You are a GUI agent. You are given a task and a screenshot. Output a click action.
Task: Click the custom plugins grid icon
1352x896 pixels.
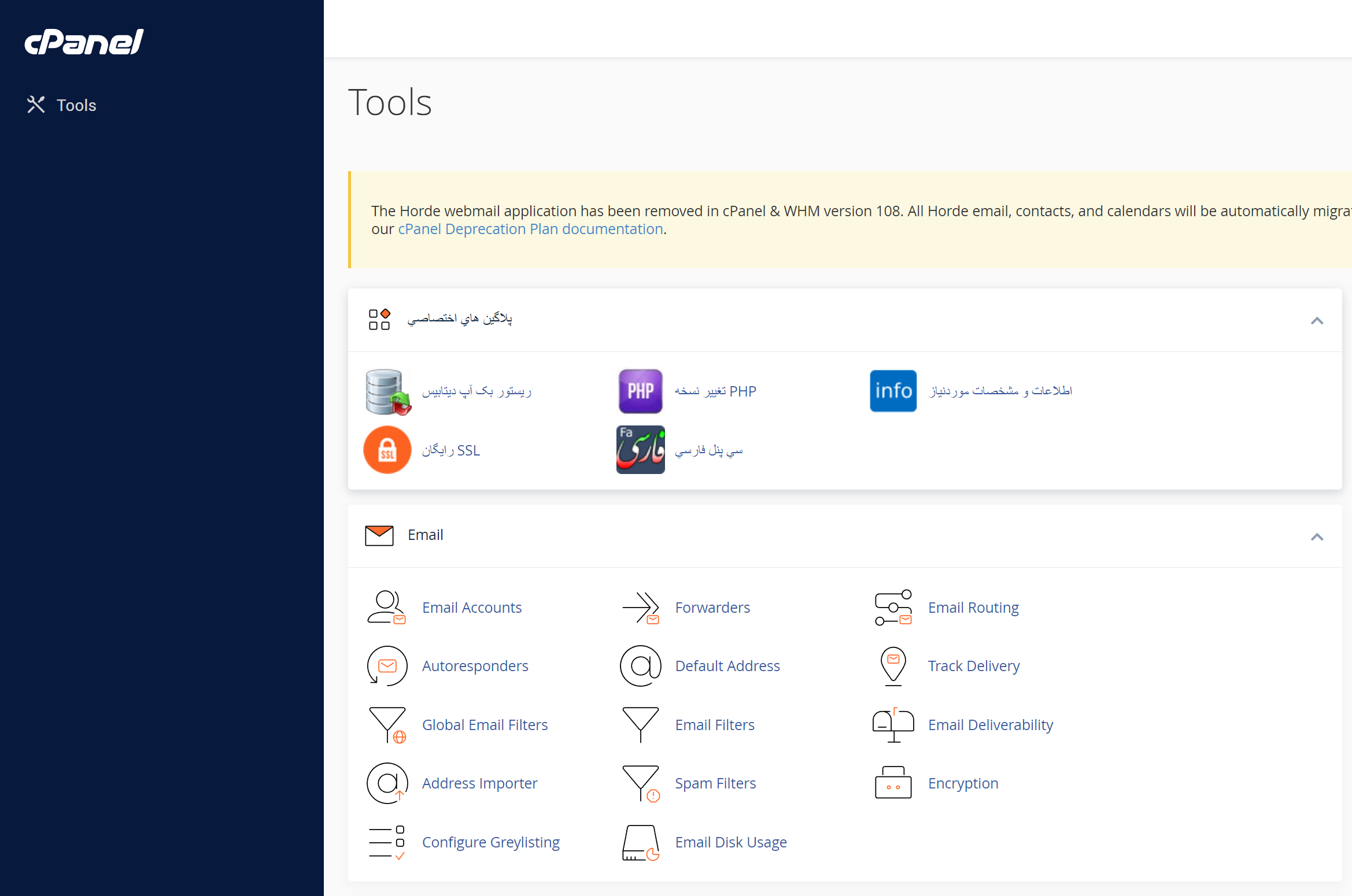(379, 319)
